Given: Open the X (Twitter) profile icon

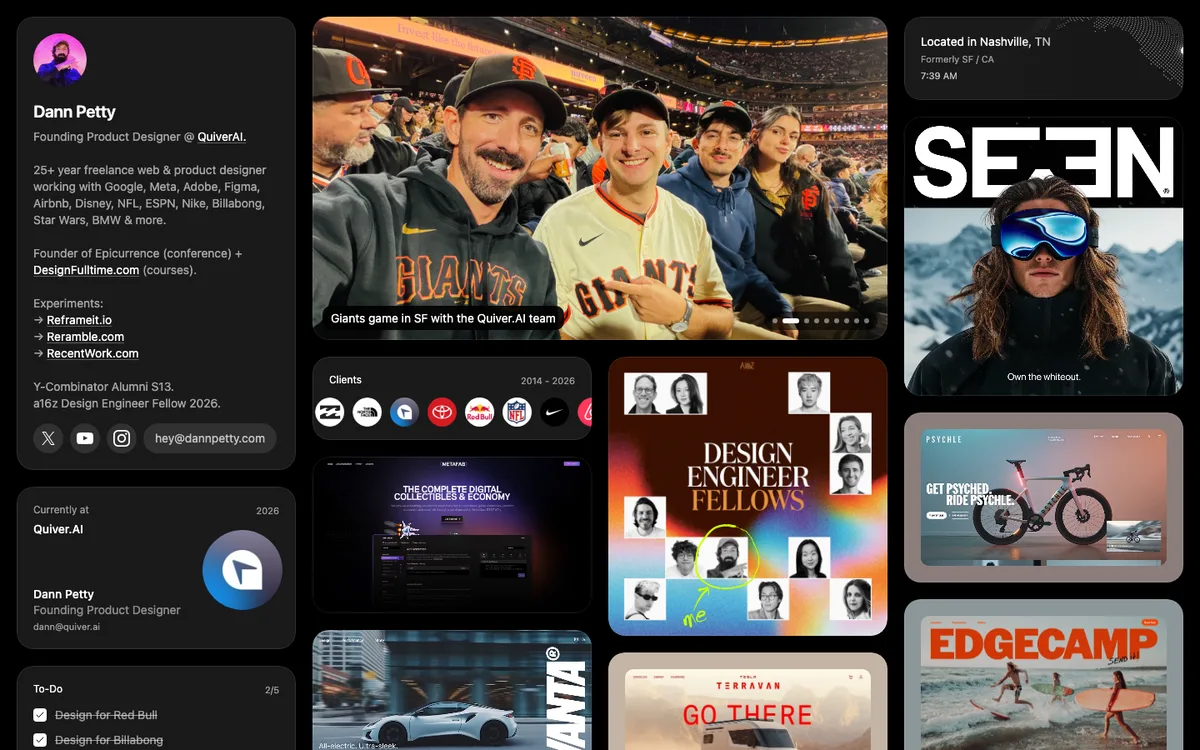Looking at the screenshot, I should [x=48, y=438].
